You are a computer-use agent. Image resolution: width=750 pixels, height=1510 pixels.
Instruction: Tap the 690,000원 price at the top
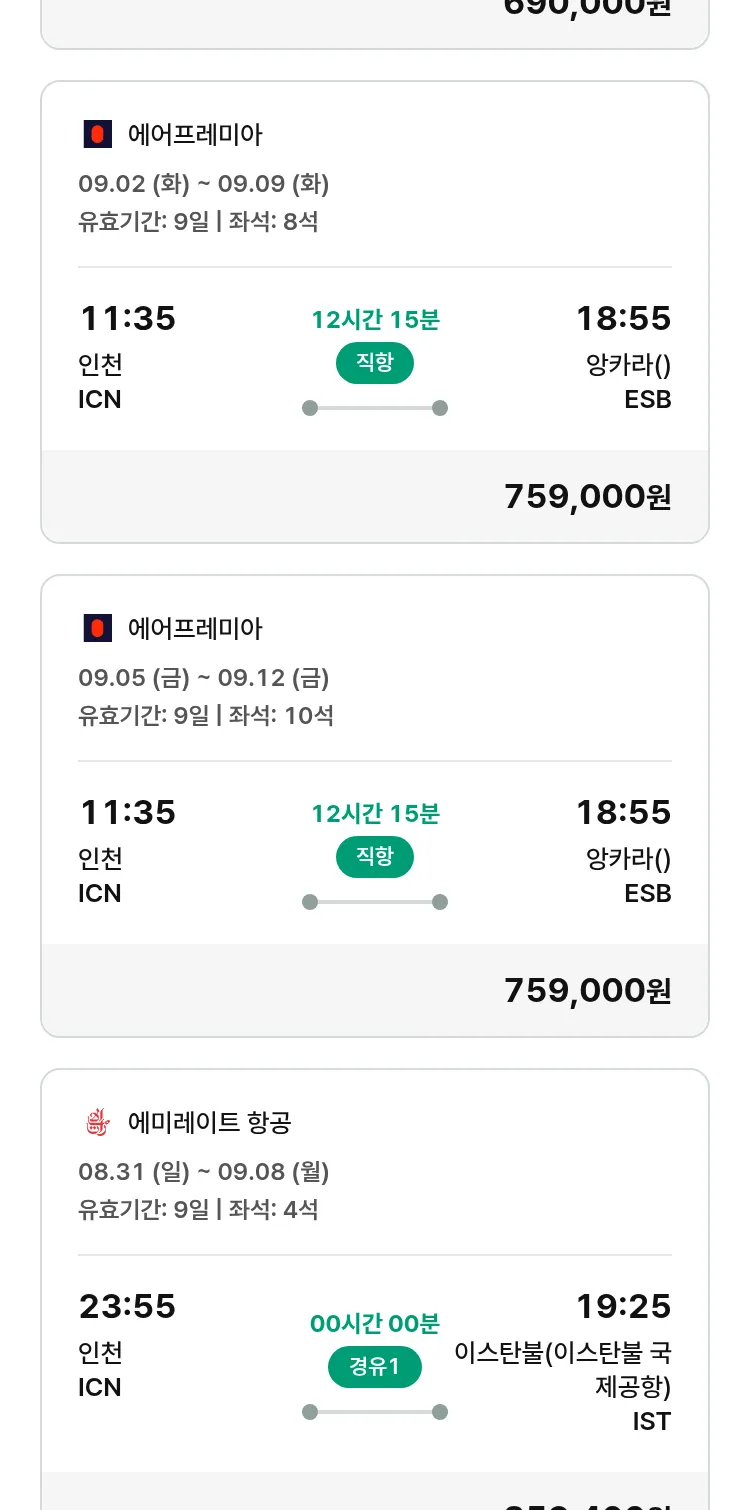tap(587, 8)
